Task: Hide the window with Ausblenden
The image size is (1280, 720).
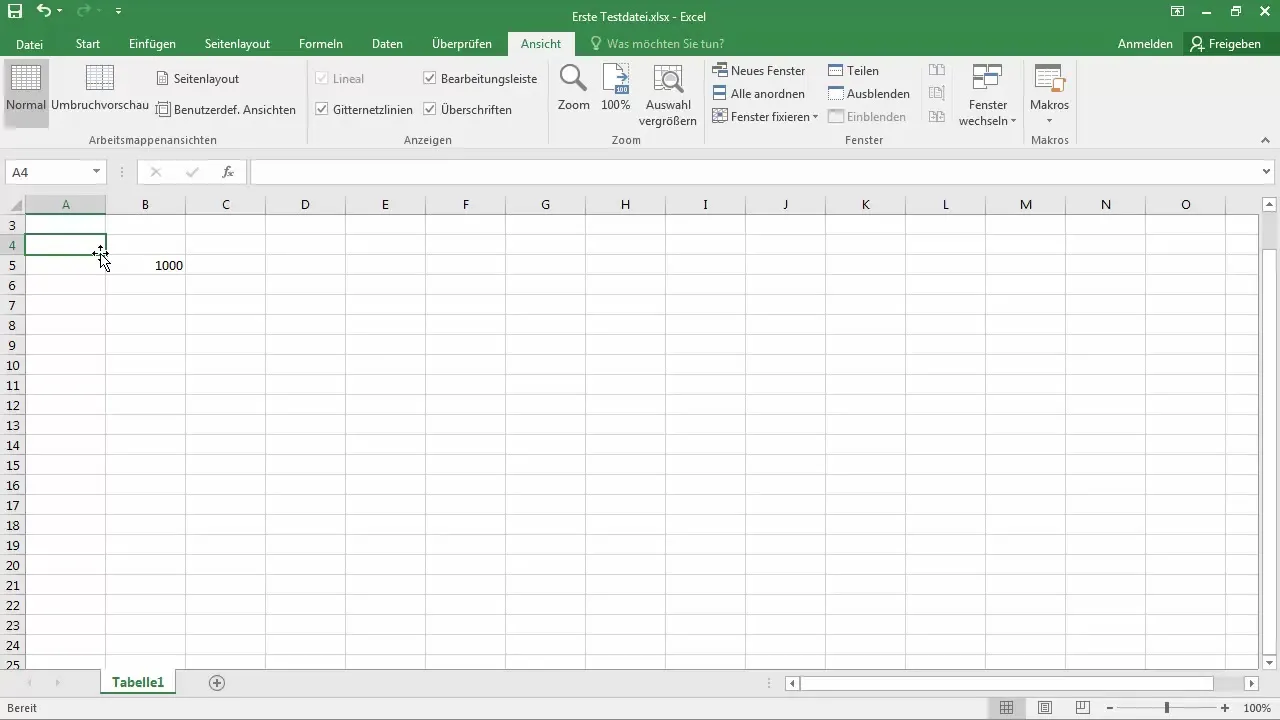Action: pyautogui.click(x=869, y=94)
